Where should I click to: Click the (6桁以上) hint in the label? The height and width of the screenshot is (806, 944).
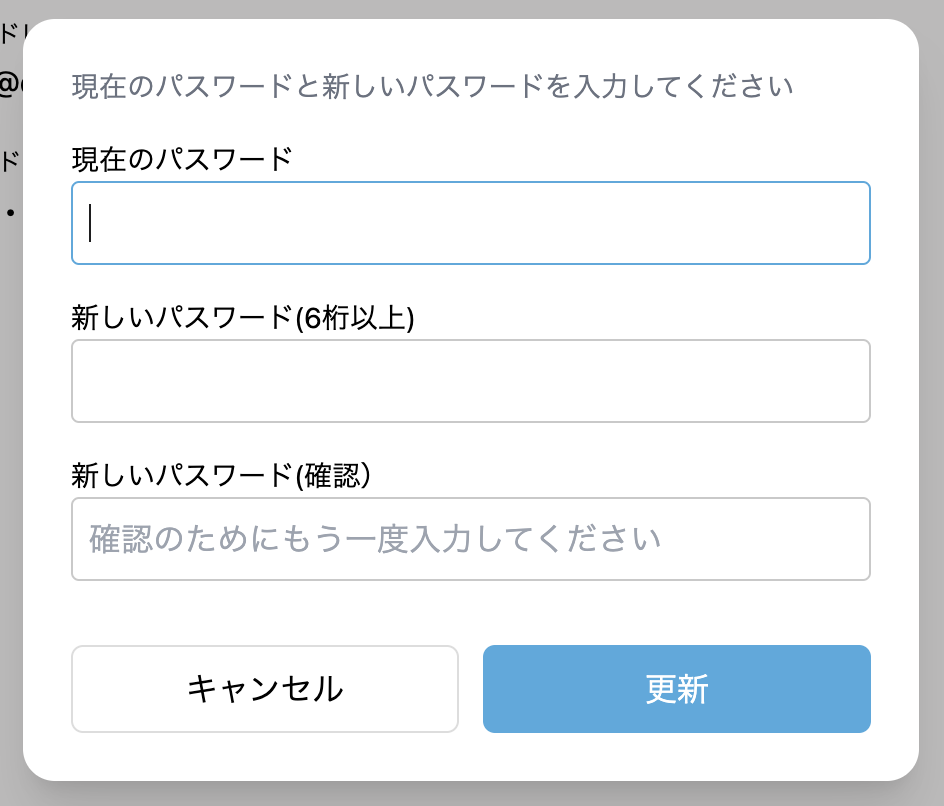pyautogui.click(x=354, y=317)
